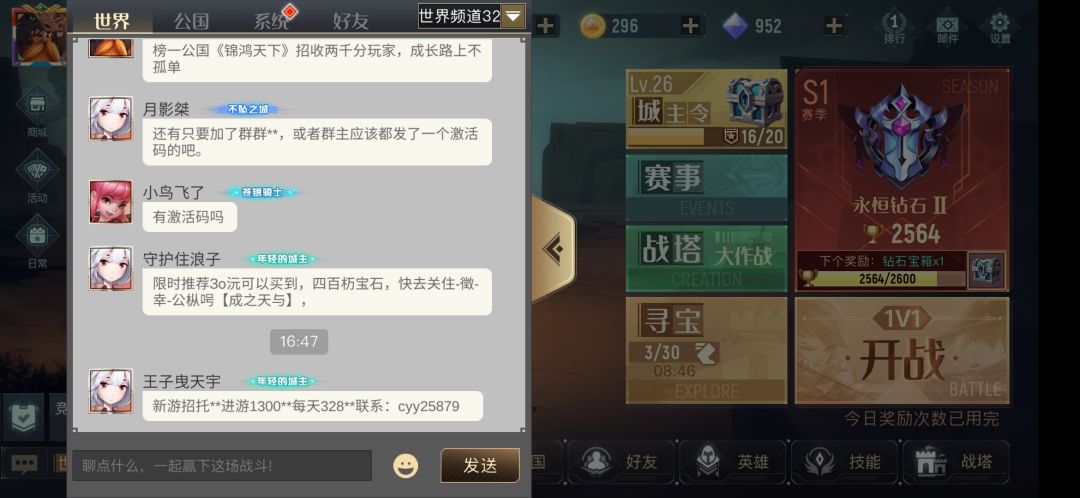Click the chat bubble icon at bottom left
Viewport: 1080px width, 498px height.
coord(23,464)
